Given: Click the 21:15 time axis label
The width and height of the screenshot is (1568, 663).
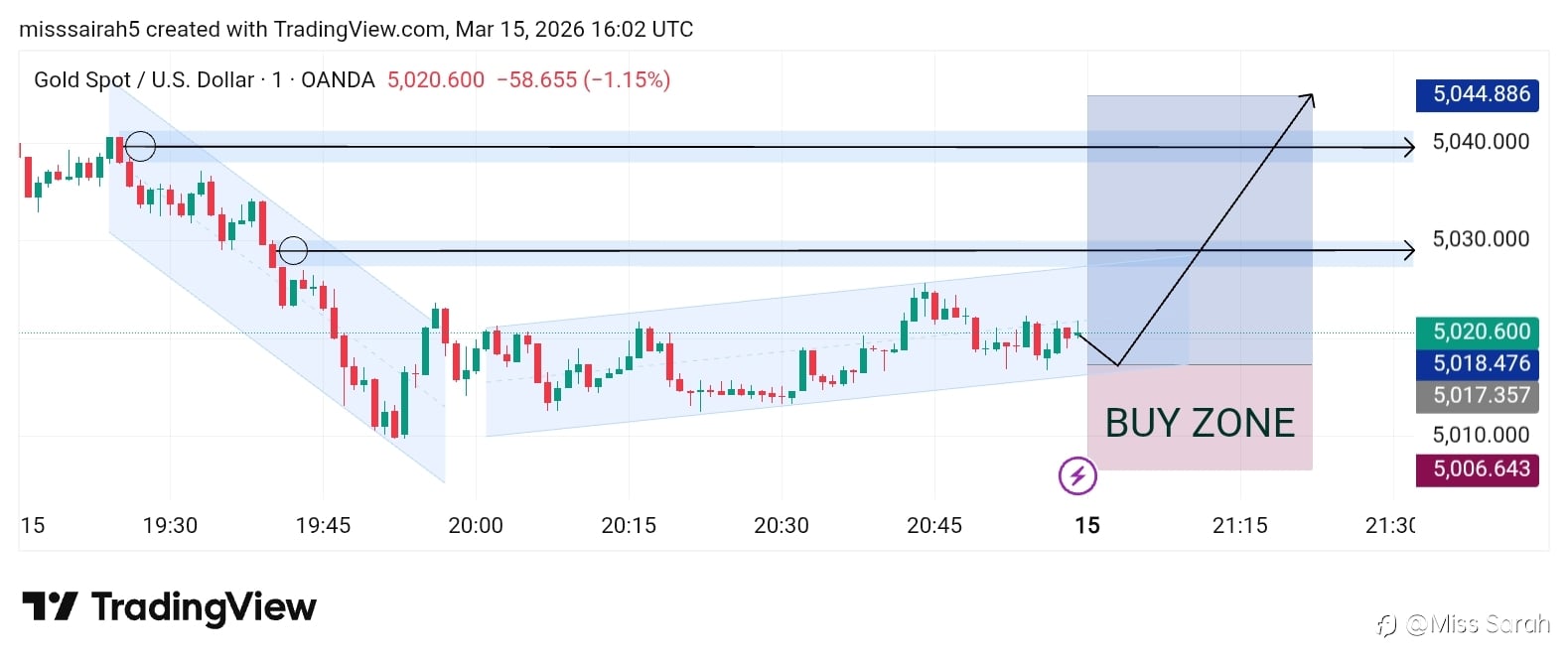Looking at the screenshot, I should tap(1239, 525).
